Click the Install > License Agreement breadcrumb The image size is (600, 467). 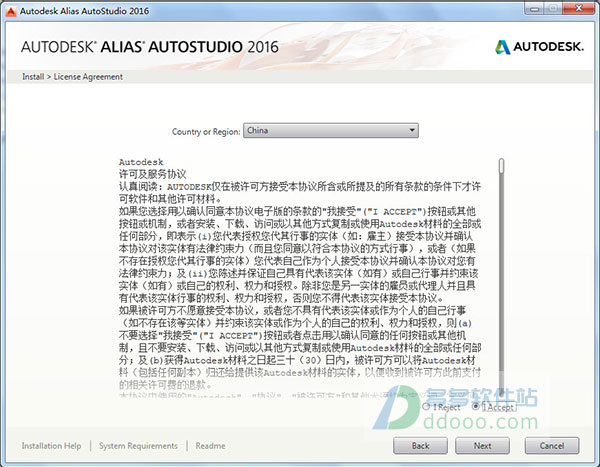[x=72, y=77]
